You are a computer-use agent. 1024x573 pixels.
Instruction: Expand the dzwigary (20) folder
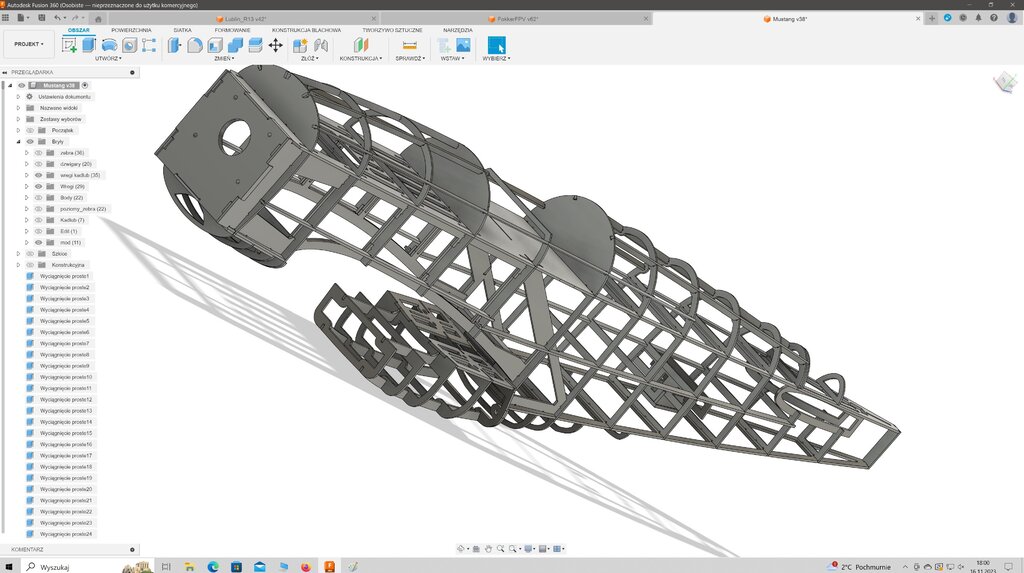click(27, 164)
